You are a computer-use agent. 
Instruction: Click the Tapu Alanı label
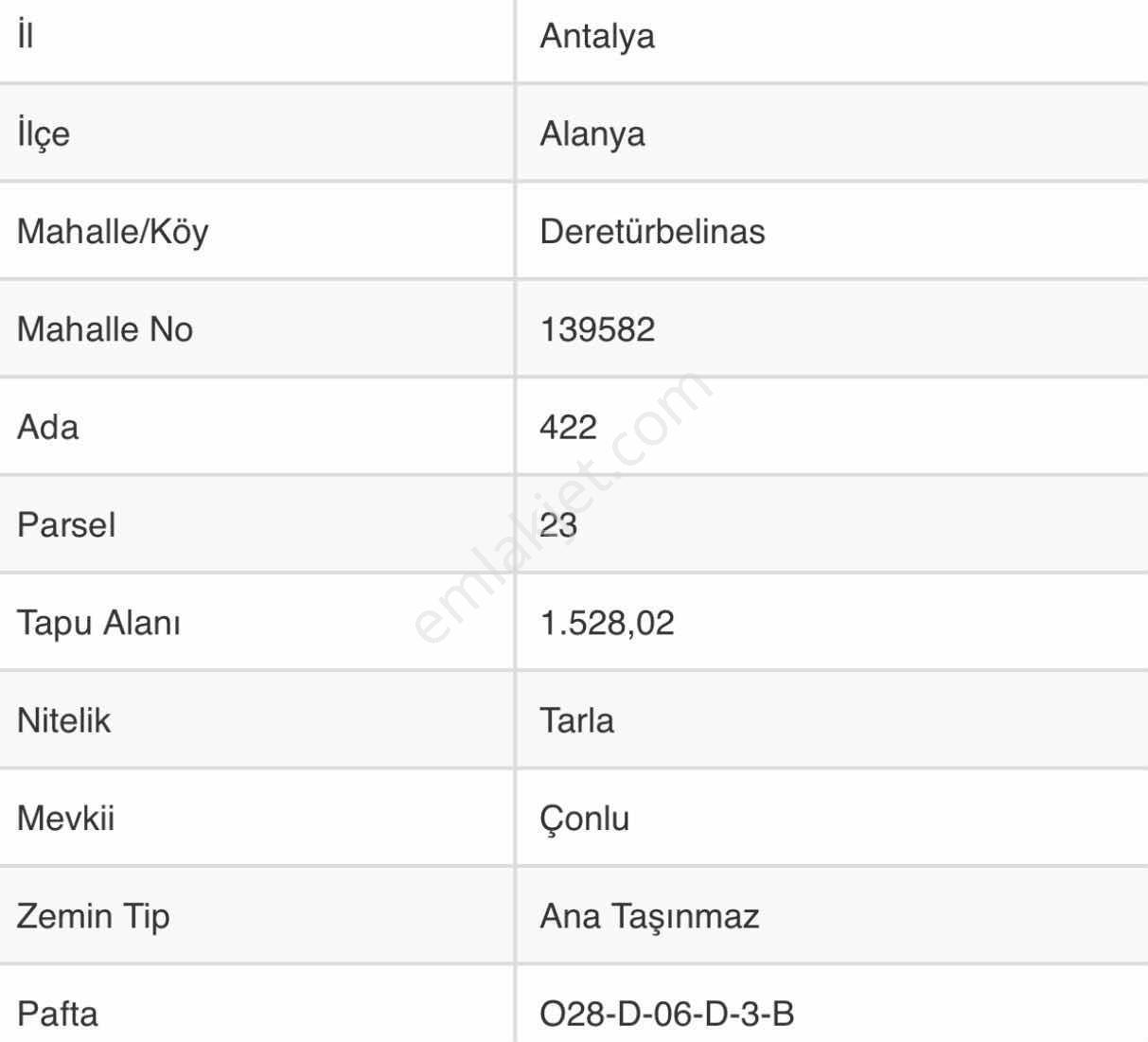click(x=98, y=624)
